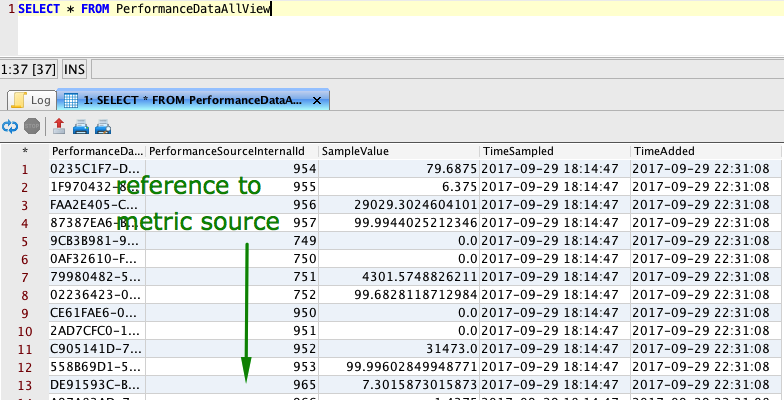The height and width of the screenshot is (400, 784).
Task: Select row number 1 header
Action: pos(25,170)
